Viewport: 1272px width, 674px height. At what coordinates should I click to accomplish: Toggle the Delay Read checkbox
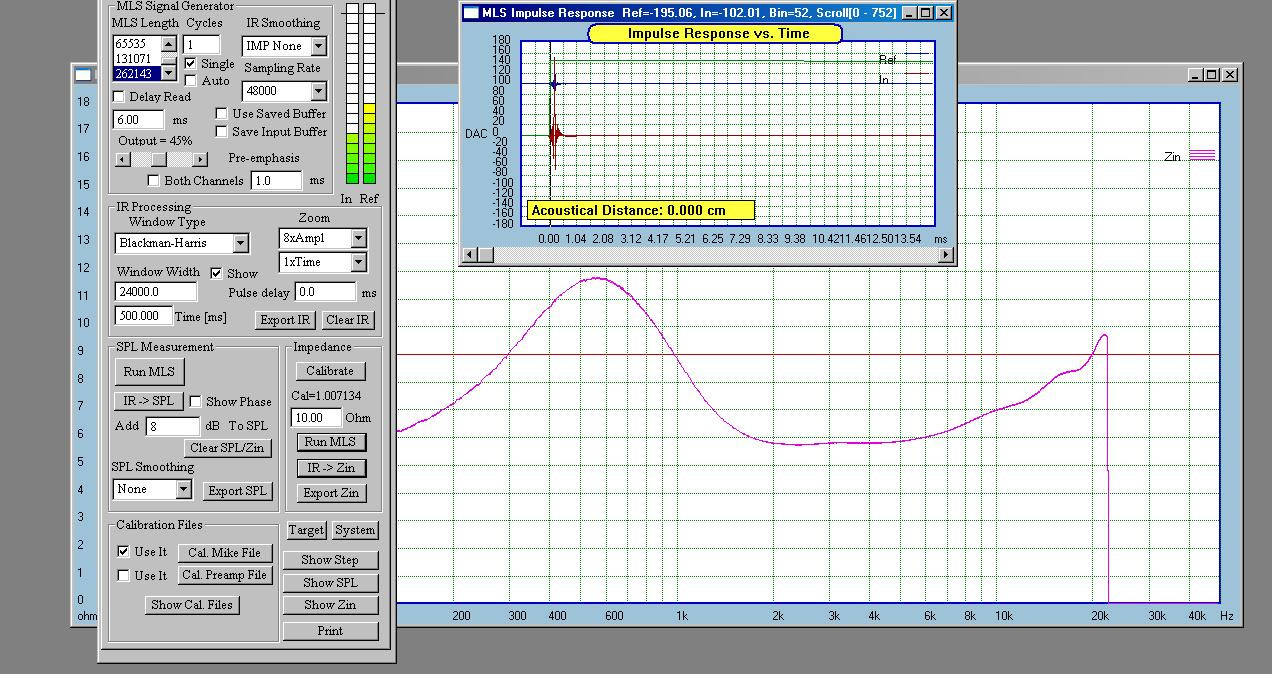[x=119, y=97]
